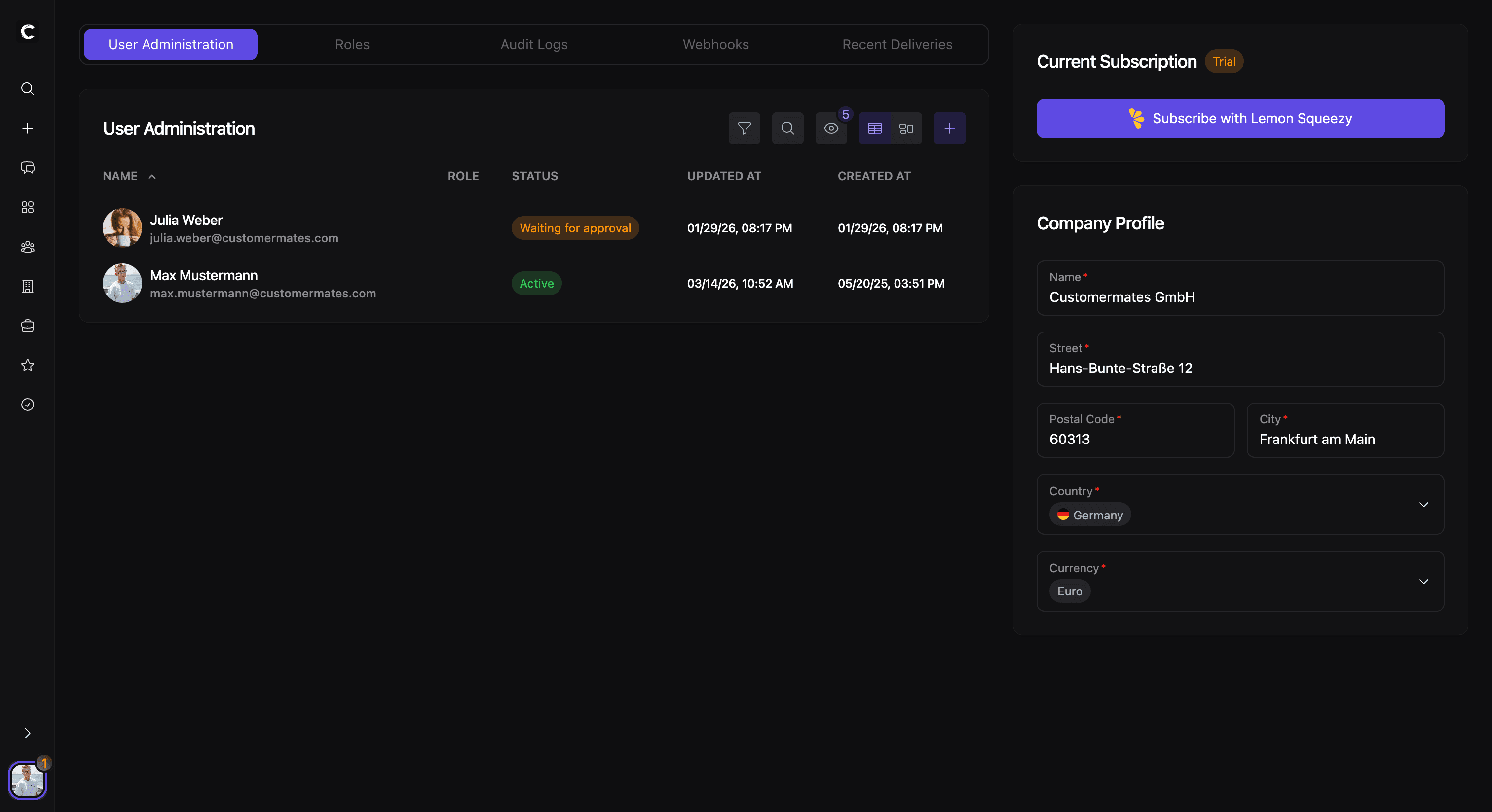1492x812 pixels.
Task: Open the favorites star sidebar icon
Action: pos(27,365)
